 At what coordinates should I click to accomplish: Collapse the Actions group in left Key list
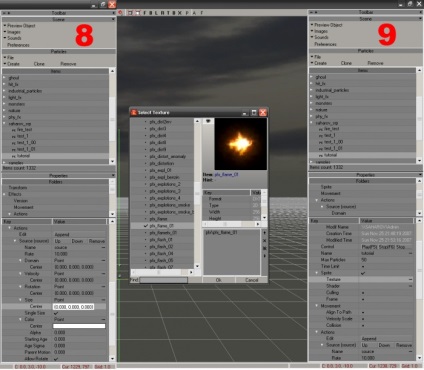click(x=9, y=228)
